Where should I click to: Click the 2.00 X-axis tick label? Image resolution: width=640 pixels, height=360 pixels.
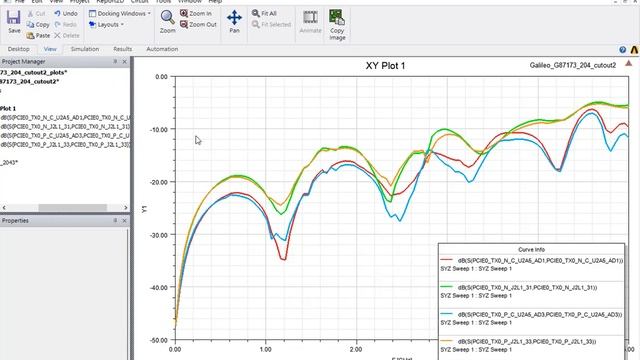356,349
